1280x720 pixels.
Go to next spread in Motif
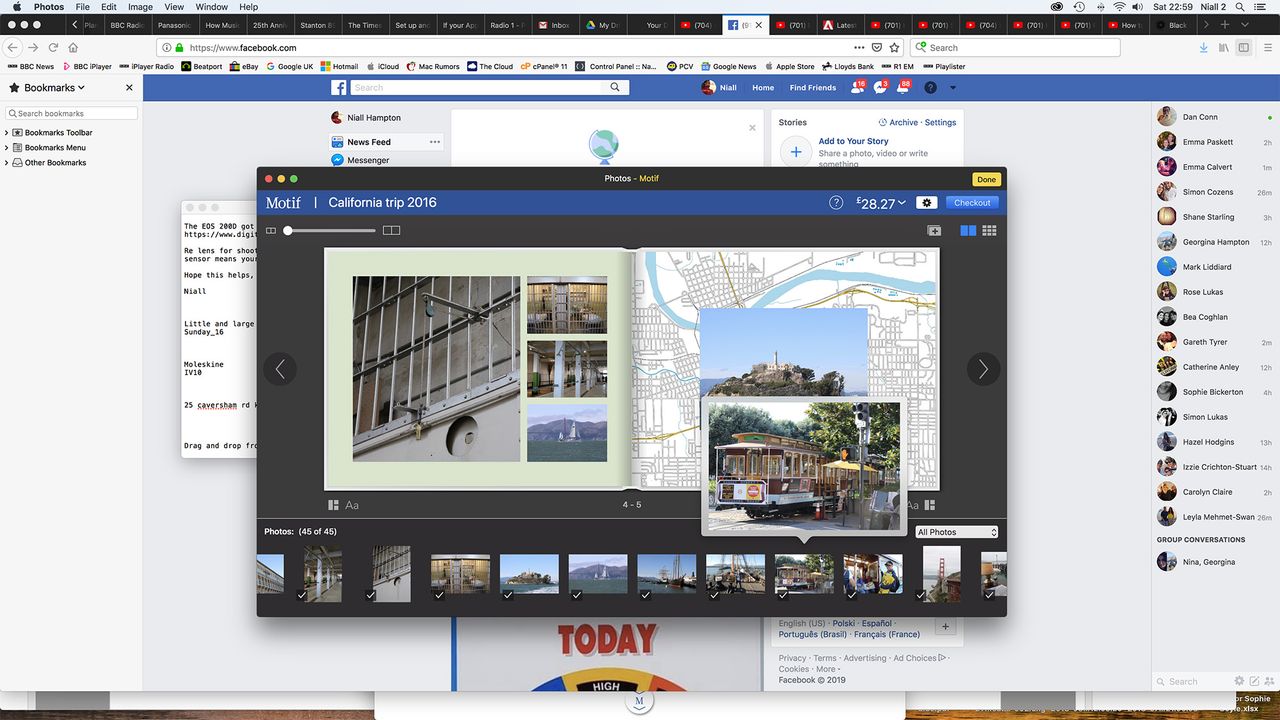pyautogui.click(x=983, y=369)
